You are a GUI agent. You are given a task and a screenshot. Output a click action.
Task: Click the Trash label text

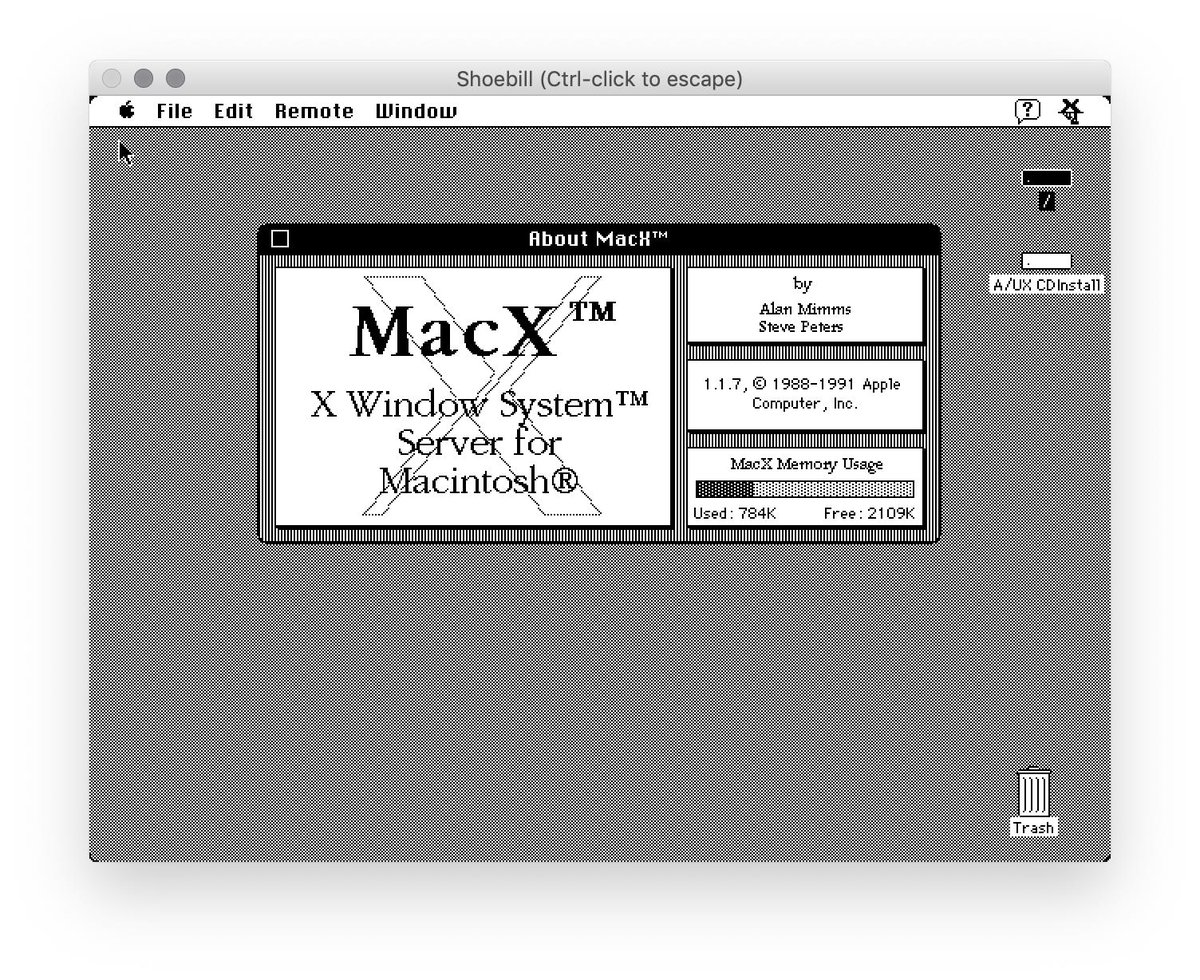(1033, 828)
